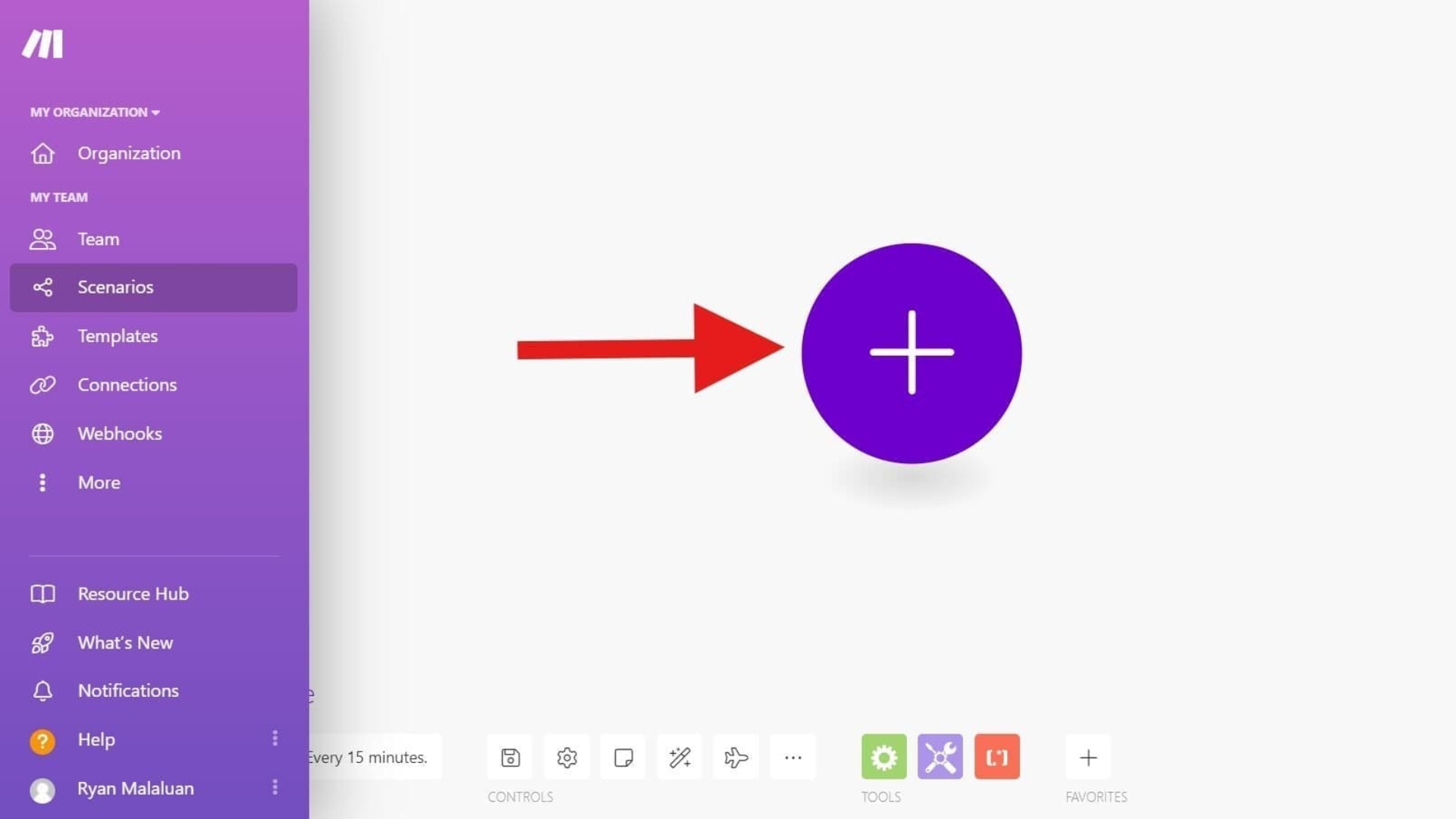
Task: Add a sticky note via the notes icon
Action: click(x=623, y=757)
